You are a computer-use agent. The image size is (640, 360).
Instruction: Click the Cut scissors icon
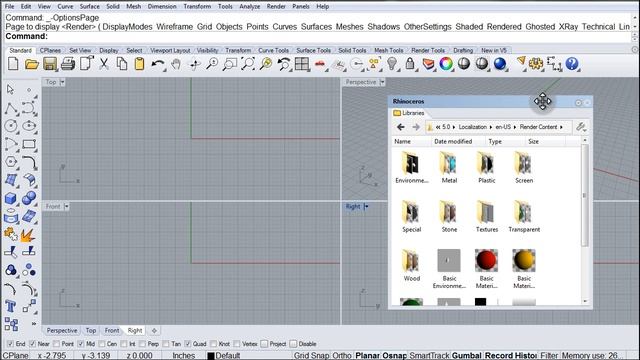tap(104, 64)
